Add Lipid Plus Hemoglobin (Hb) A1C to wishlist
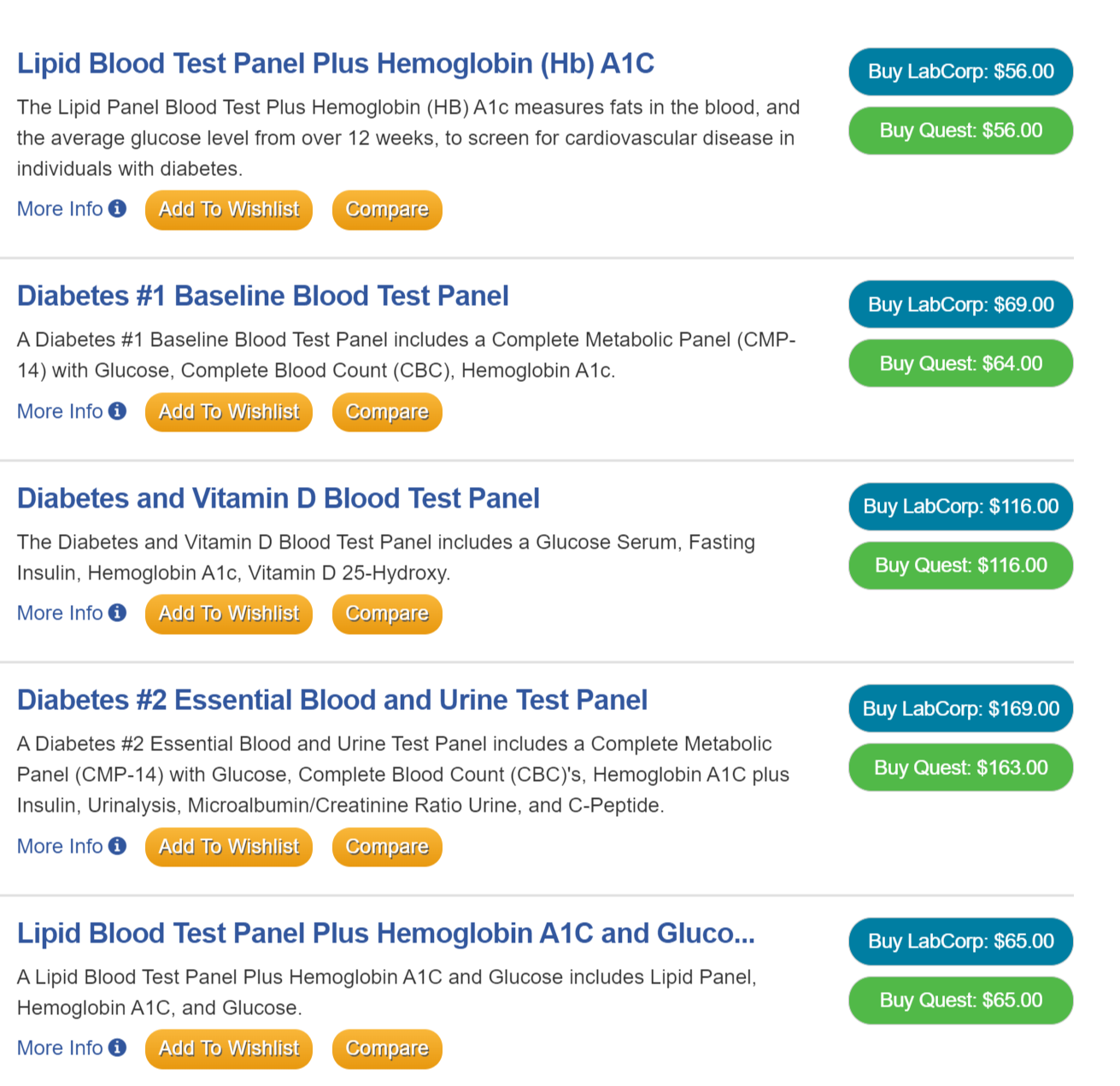This screenshot has height=1086, width=1120. (229, 209)
